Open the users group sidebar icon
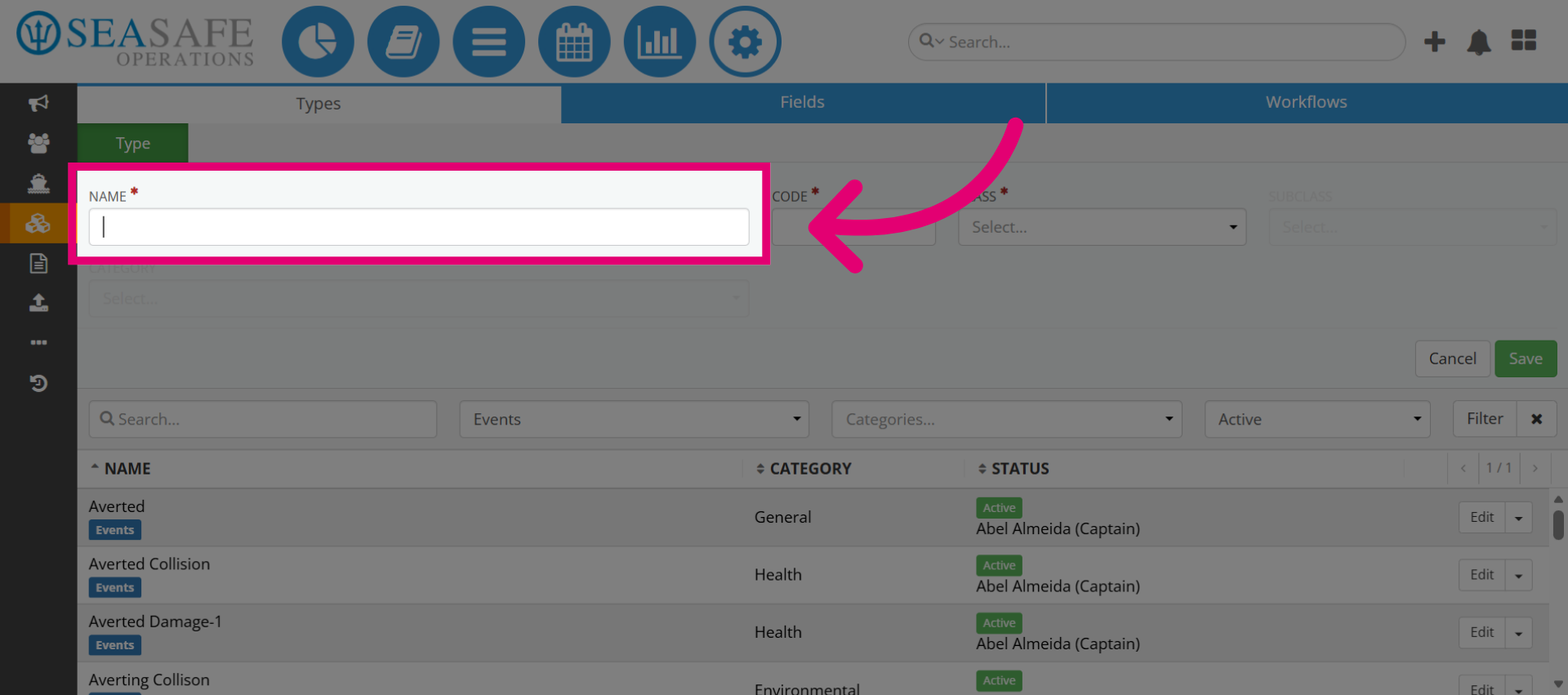The width and height of the screenshot is (1568, 695). (38, 143)
